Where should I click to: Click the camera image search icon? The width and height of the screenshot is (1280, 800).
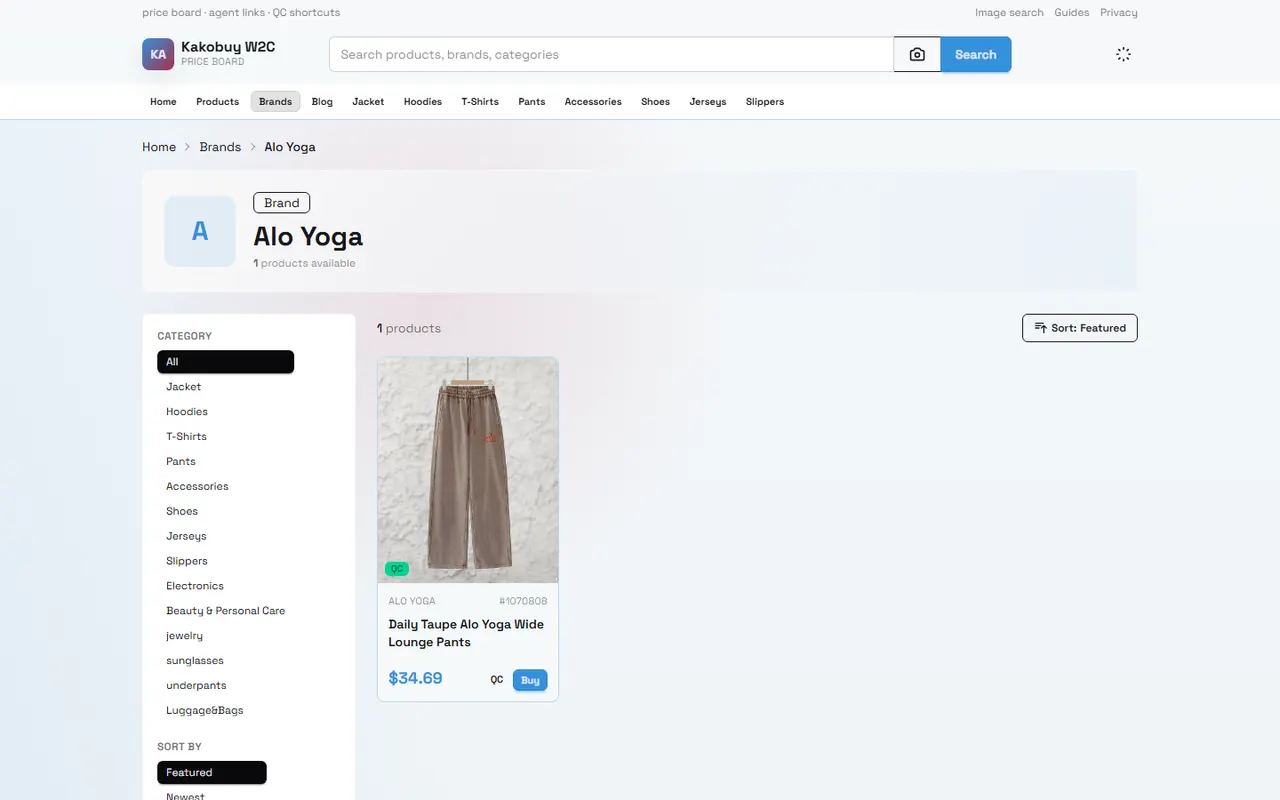(x=917, y=54)
